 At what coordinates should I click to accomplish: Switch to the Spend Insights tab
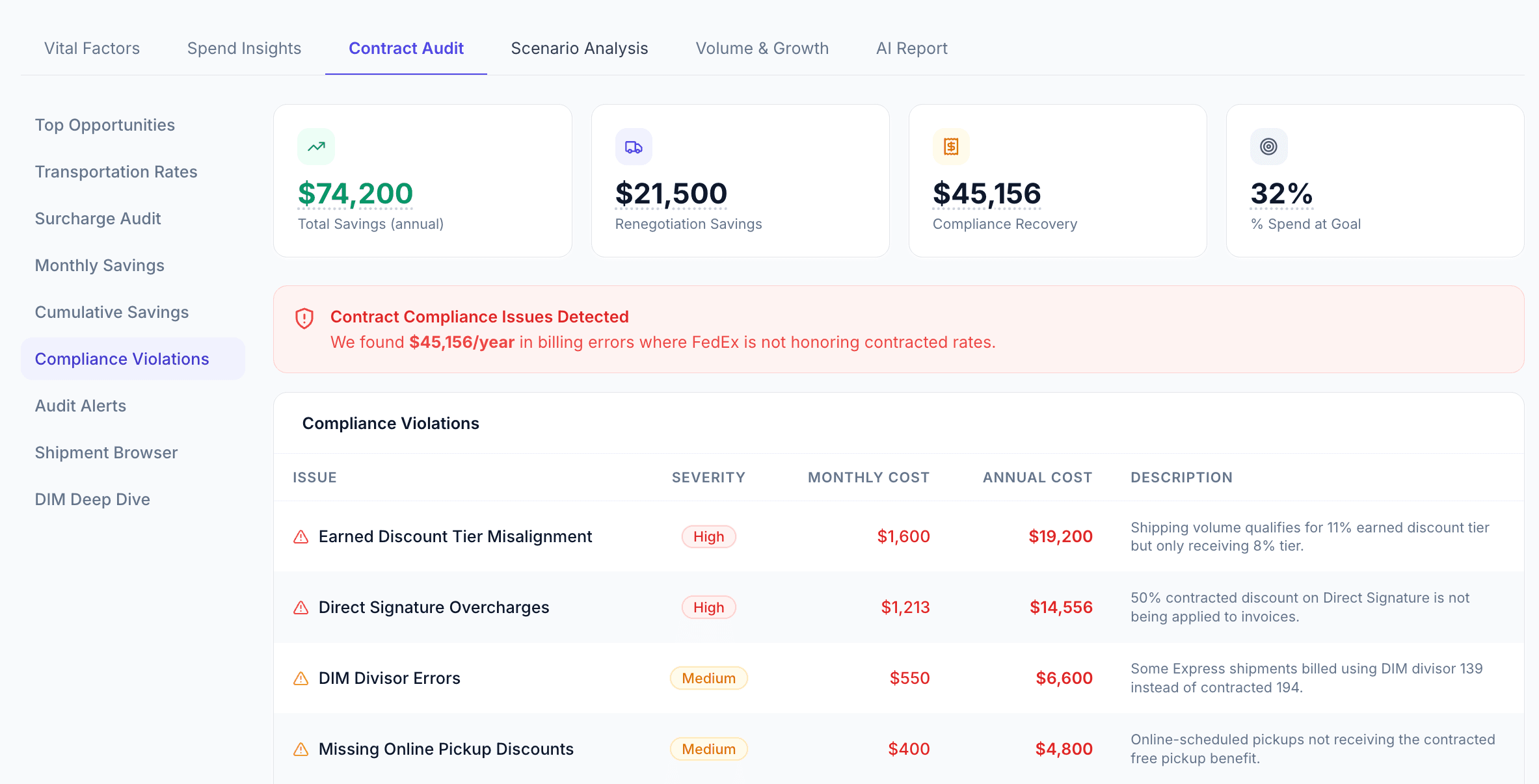tap(244, 48)
